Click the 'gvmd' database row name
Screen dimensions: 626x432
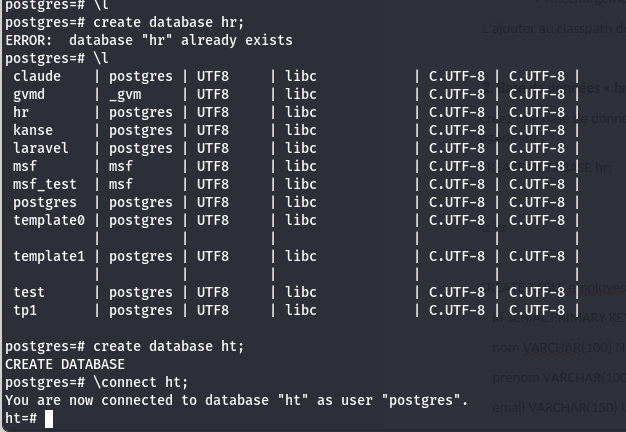pyautogui.click(x=29, y=94)
